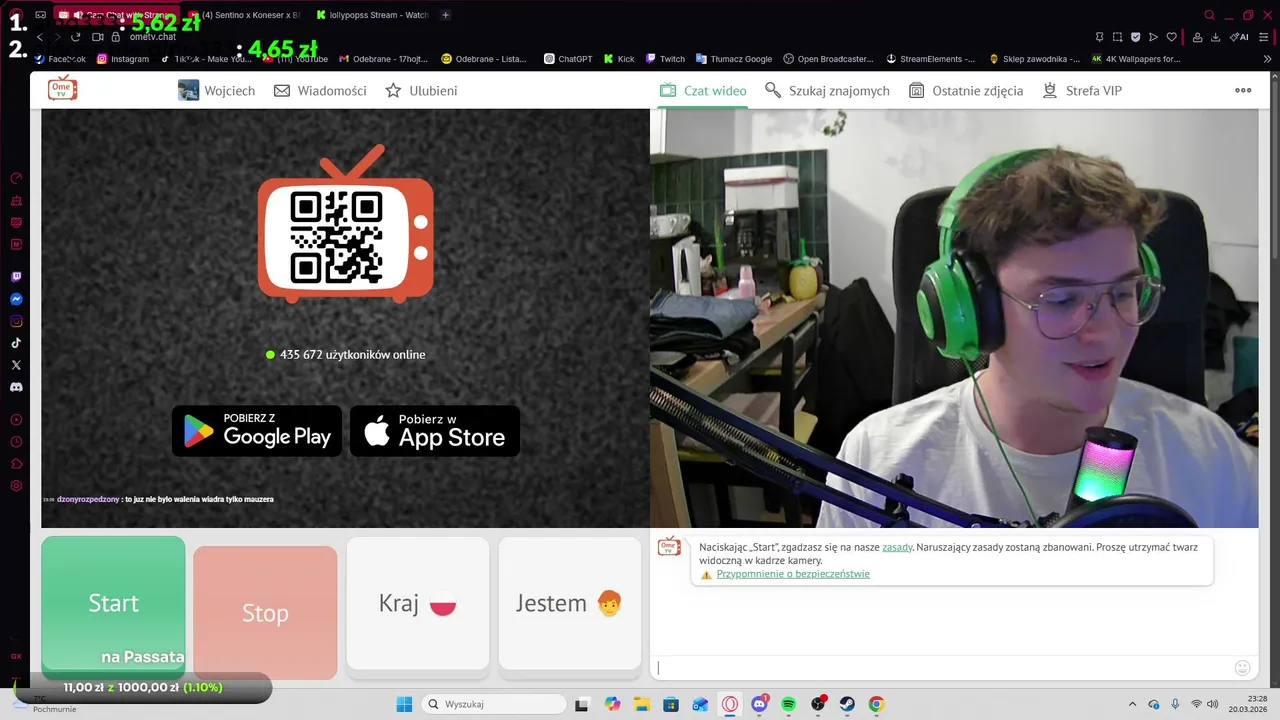Open Przypomnienie o bezpieczeństwie link
1280x720 pixels.
[x=793, y=574]
